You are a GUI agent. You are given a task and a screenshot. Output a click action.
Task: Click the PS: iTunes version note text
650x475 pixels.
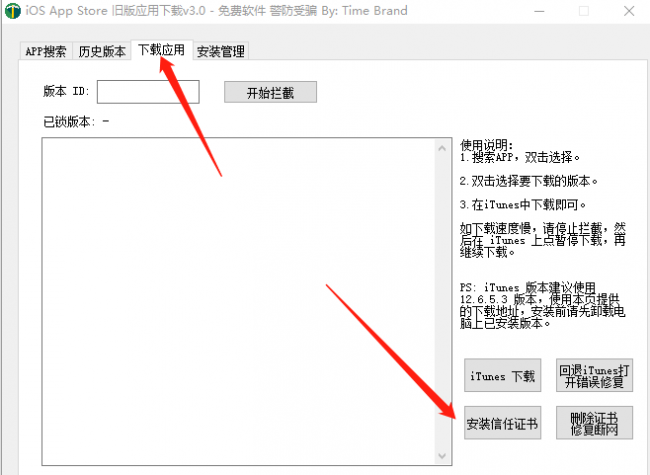(x=542, y=305)
